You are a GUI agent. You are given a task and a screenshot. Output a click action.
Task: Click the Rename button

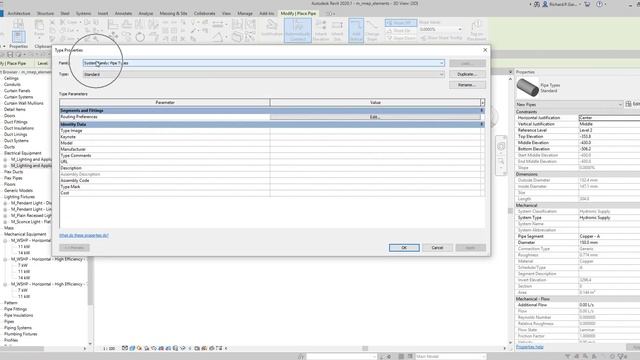(467, 85)
